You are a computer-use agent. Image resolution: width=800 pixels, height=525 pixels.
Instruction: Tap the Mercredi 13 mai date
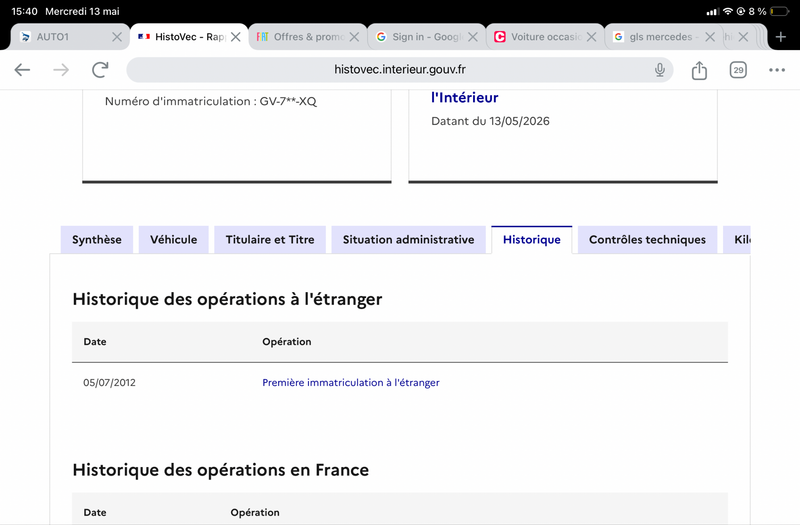[82, 11]
